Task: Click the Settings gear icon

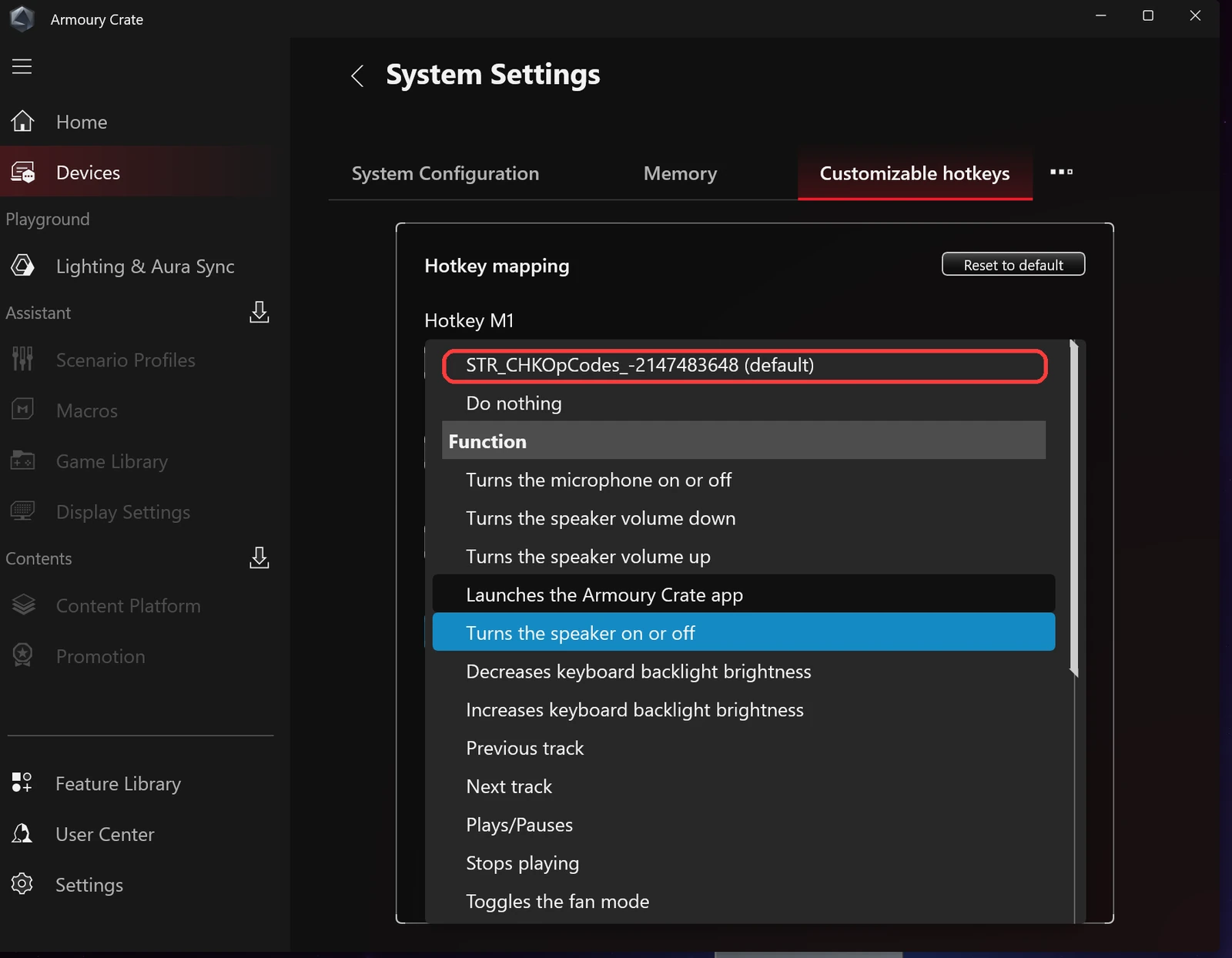Action: [22, 883]
